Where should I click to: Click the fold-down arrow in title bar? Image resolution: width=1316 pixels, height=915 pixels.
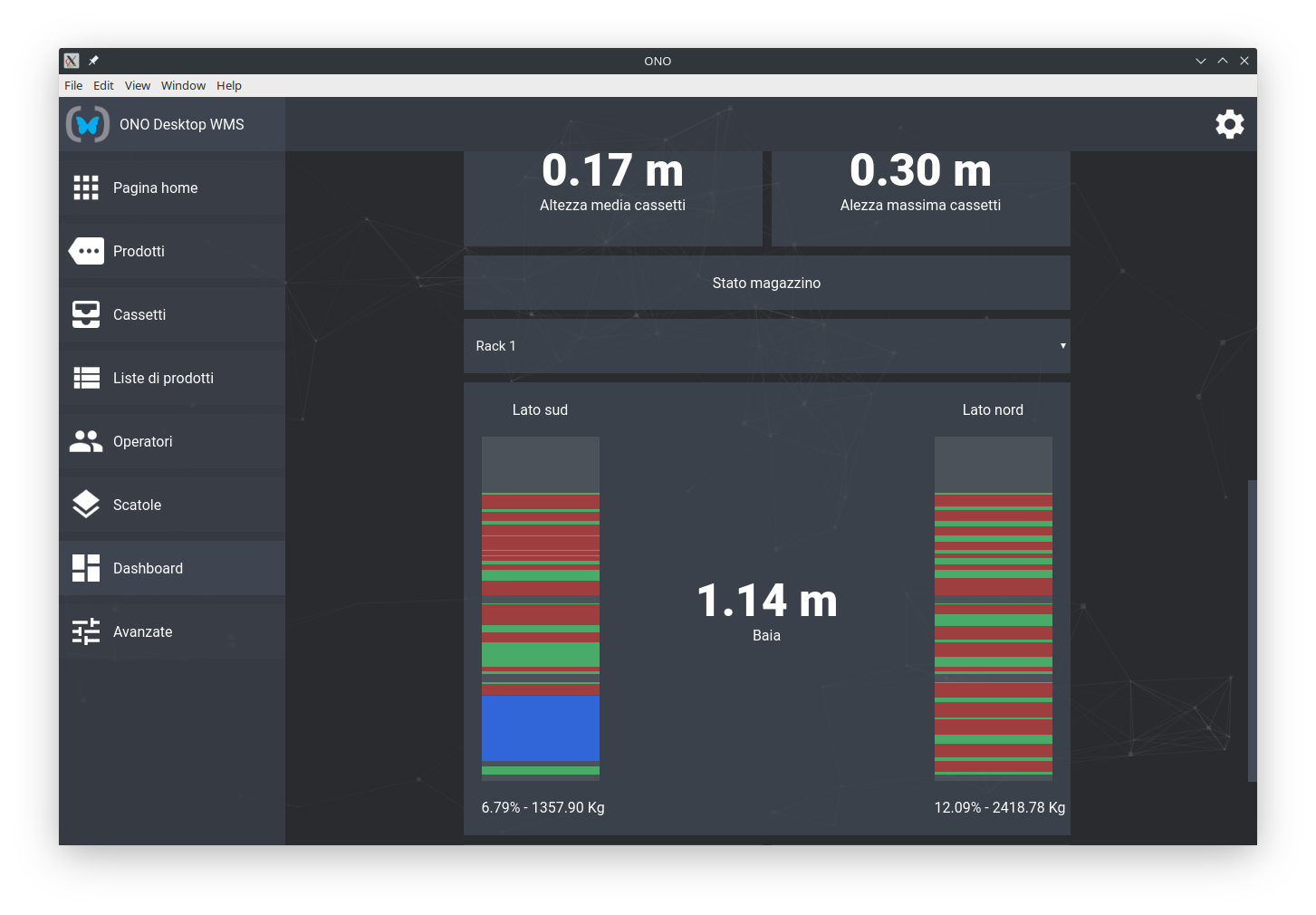[1201, 61]
